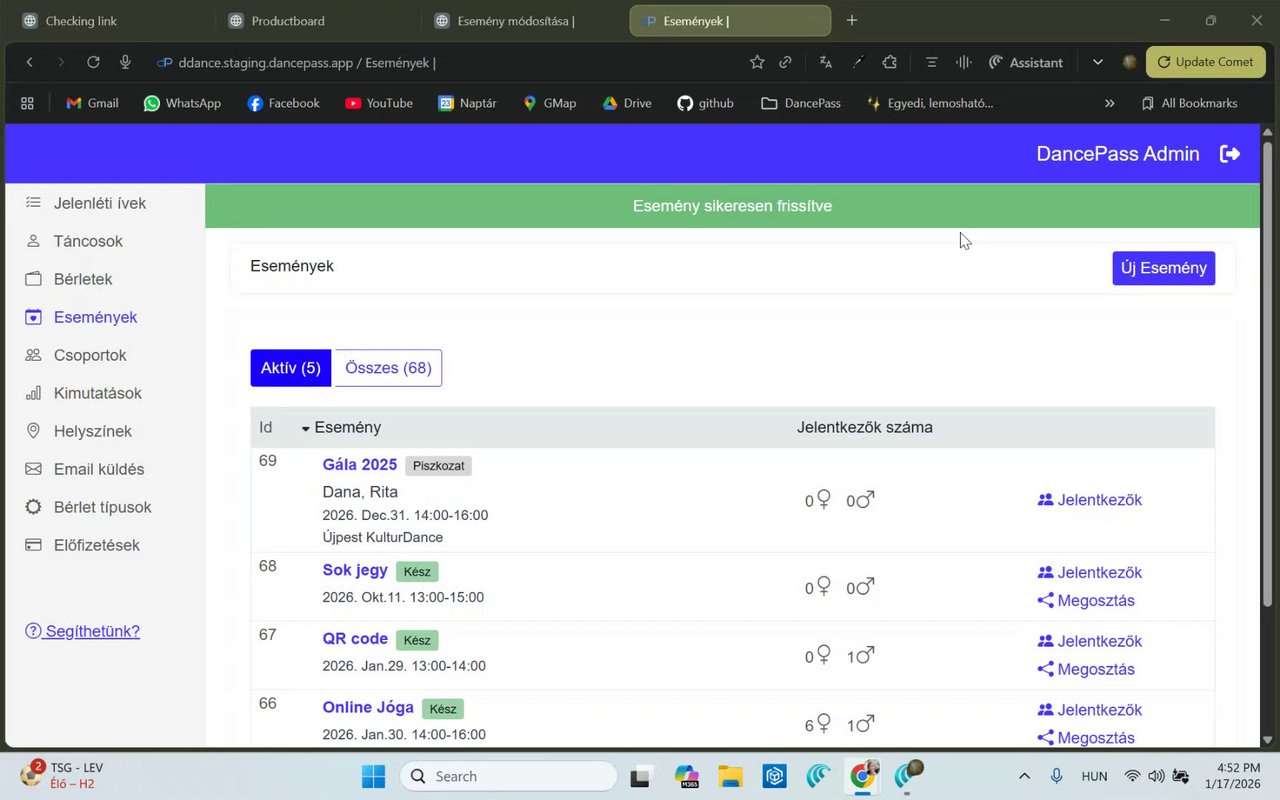Open the QR code event
This screenshot has height=800, width=1280.
pyautogui.click(x=355, y=638)
